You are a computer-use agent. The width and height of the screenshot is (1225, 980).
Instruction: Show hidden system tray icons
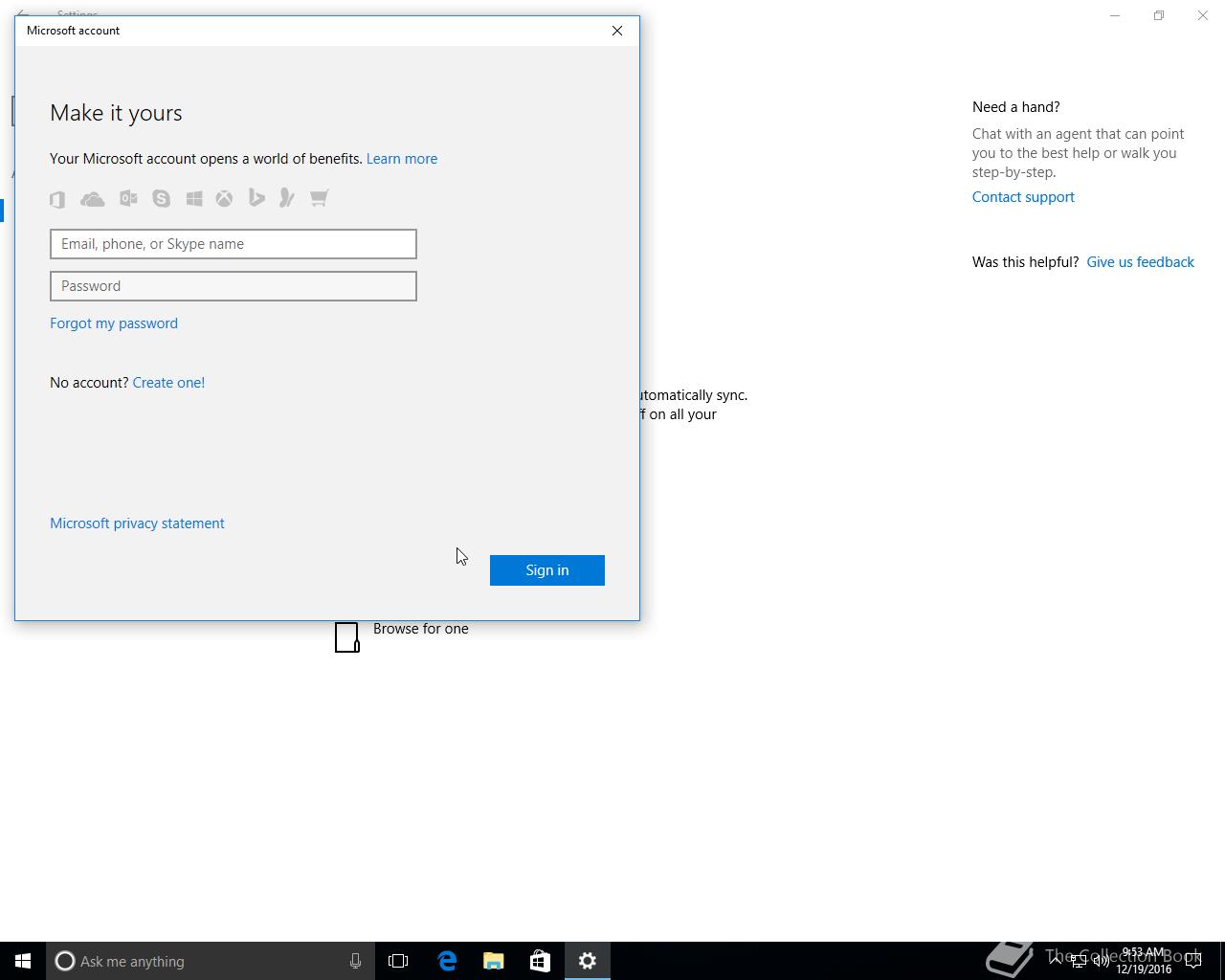pyautogui.click(x=1055, y=961)
